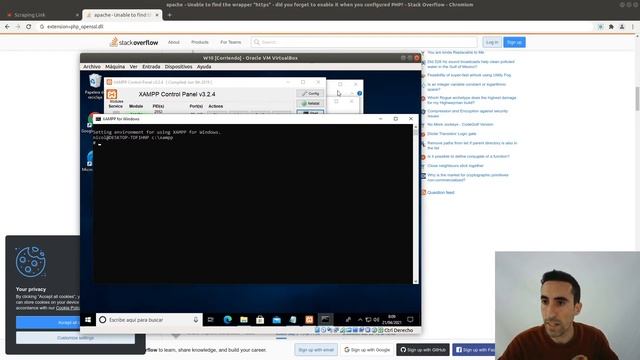Screen dimensions: 640x360
Task: Open the Products menu on Stack Overflow
Action: [x=200, y=42]
